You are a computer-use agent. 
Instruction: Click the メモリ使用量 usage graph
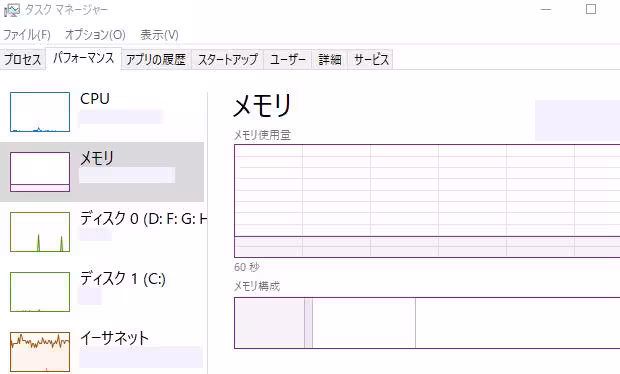coord(427,201)
